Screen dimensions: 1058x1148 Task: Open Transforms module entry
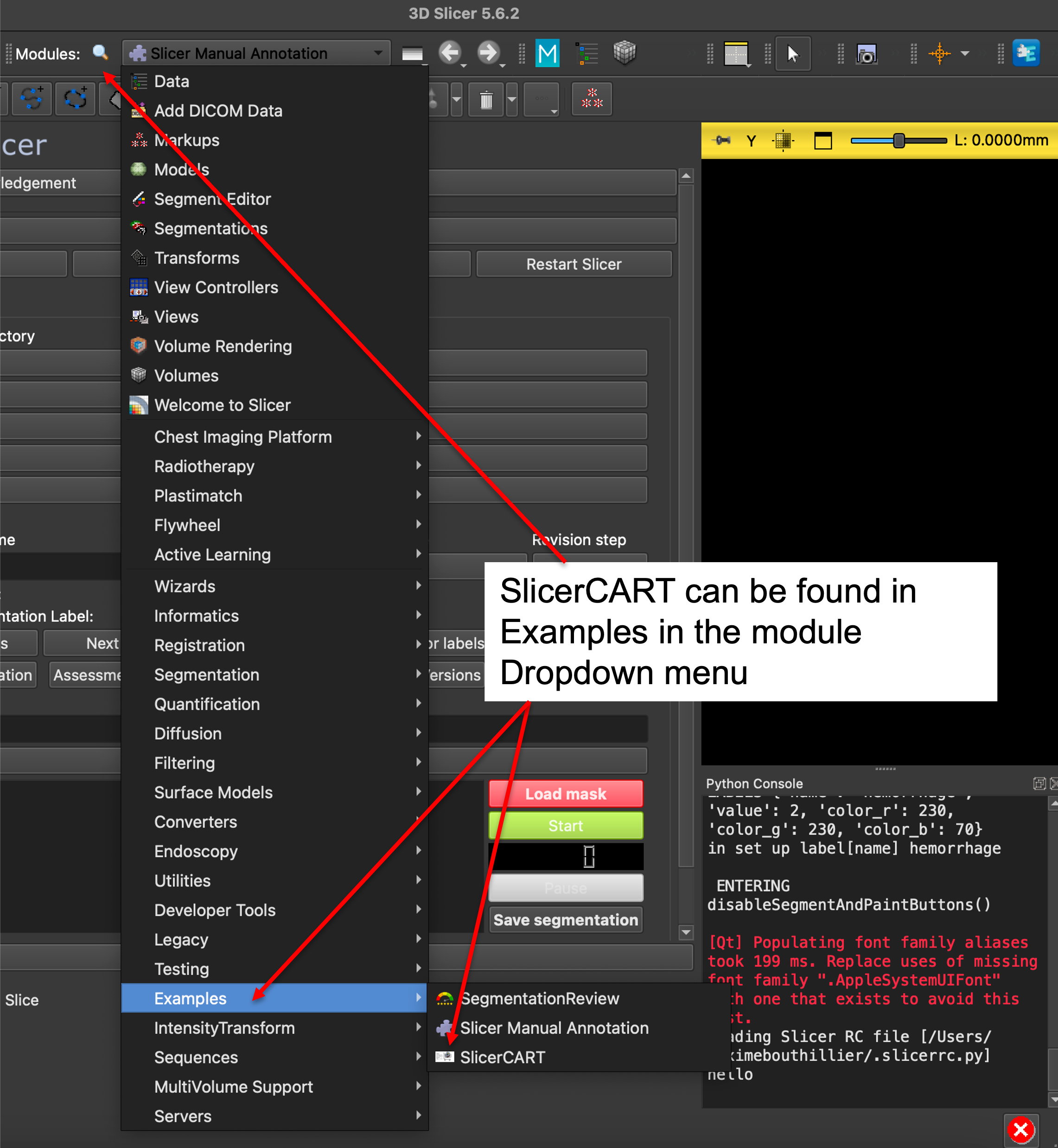[275, 258]
